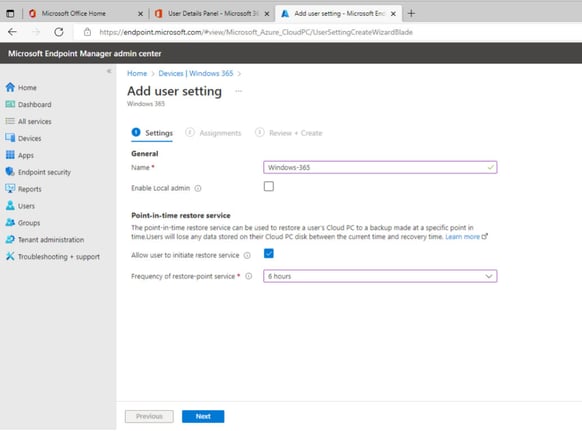Image resolution: width=582 pixels, height=431 pixels.
Task: Click info icon beside Frequency of restore-point service
Action: [249, 276]
